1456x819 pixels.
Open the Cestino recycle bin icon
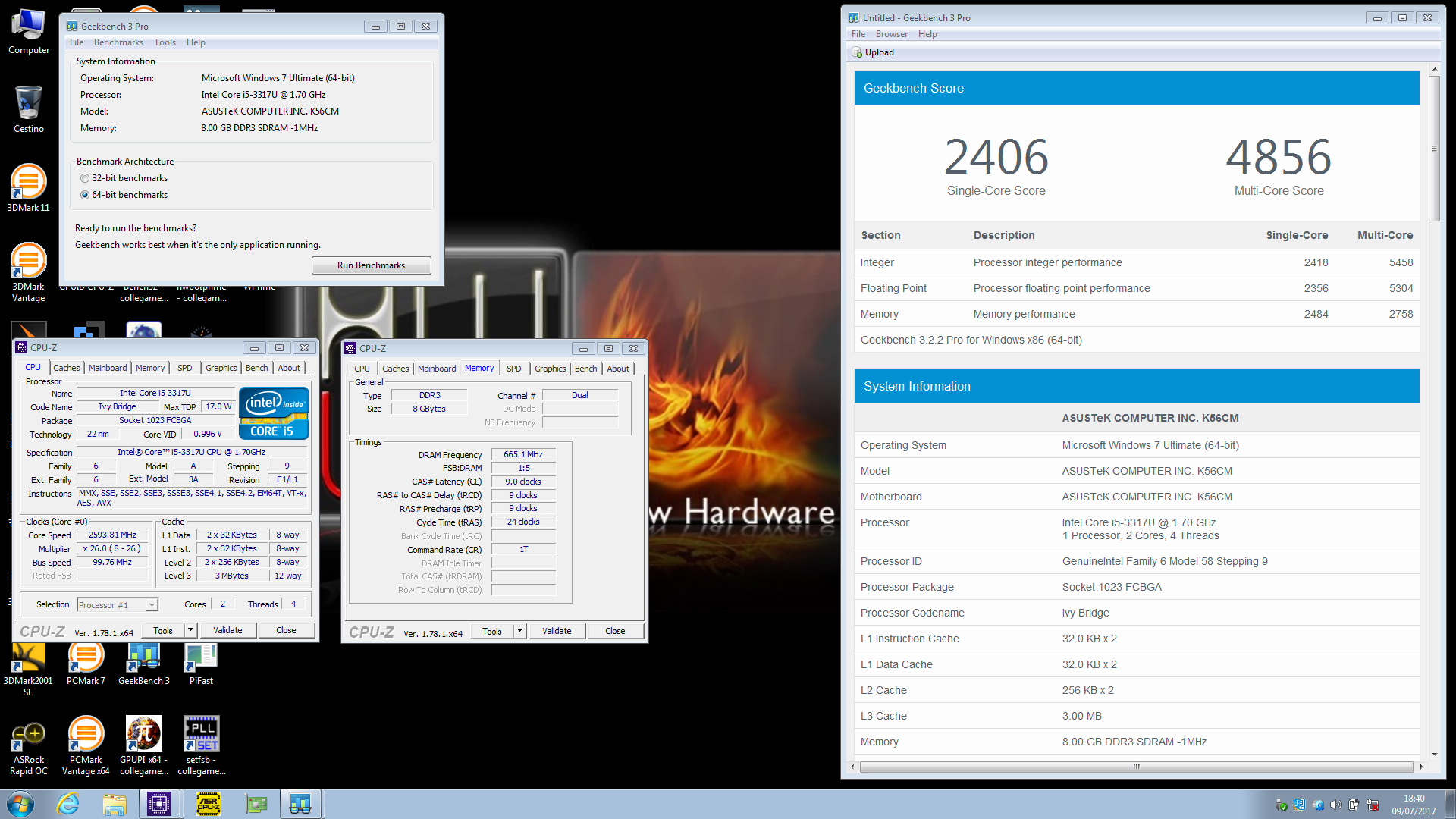(29, 109)
